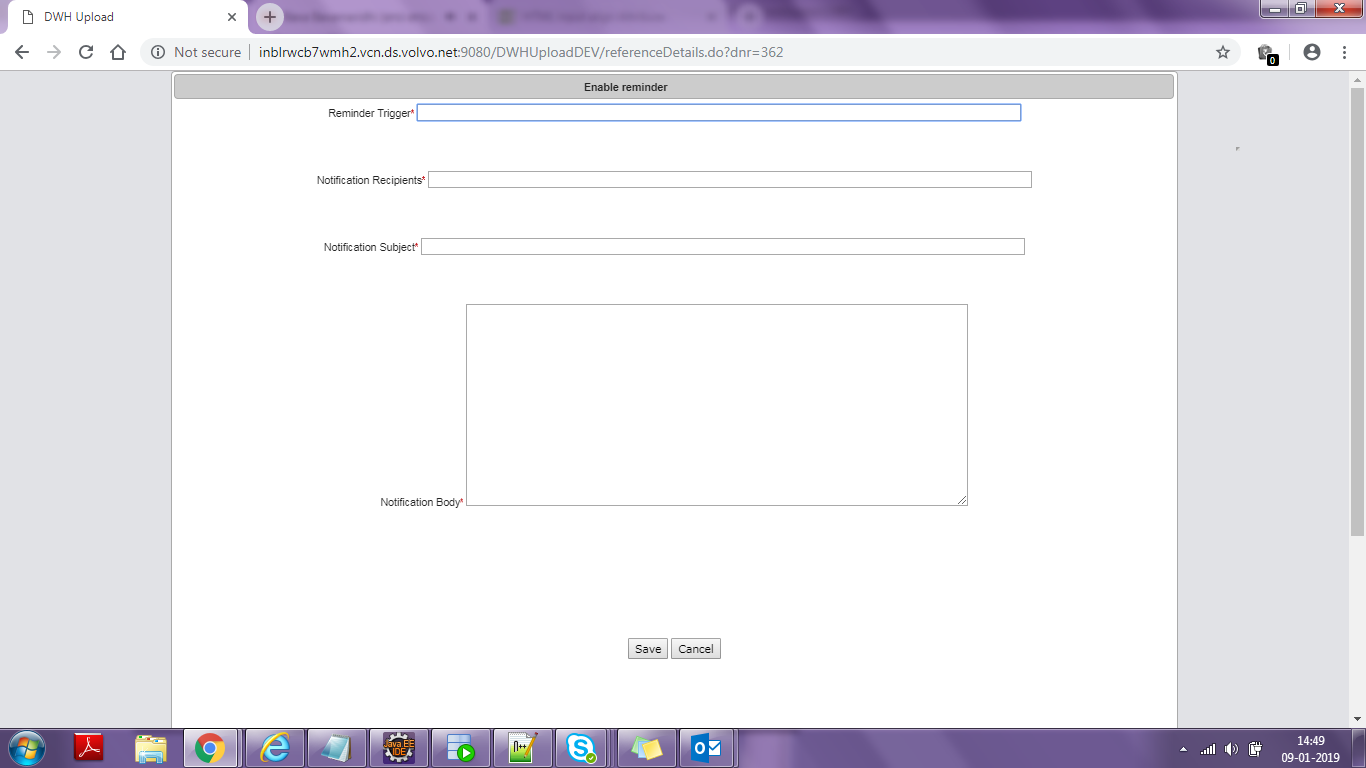1366x768 pixels.
Task: Bookmark this page with the star icon
Action: (1223, 52)
